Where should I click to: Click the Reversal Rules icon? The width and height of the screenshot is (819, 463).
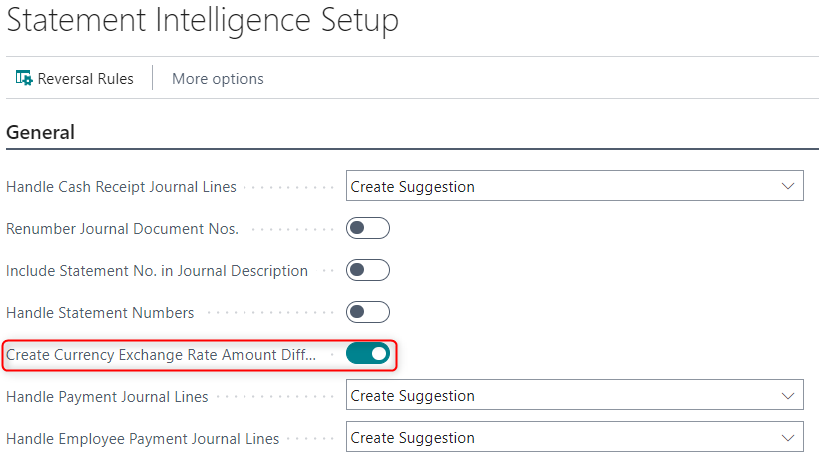(x=24, y=78)
